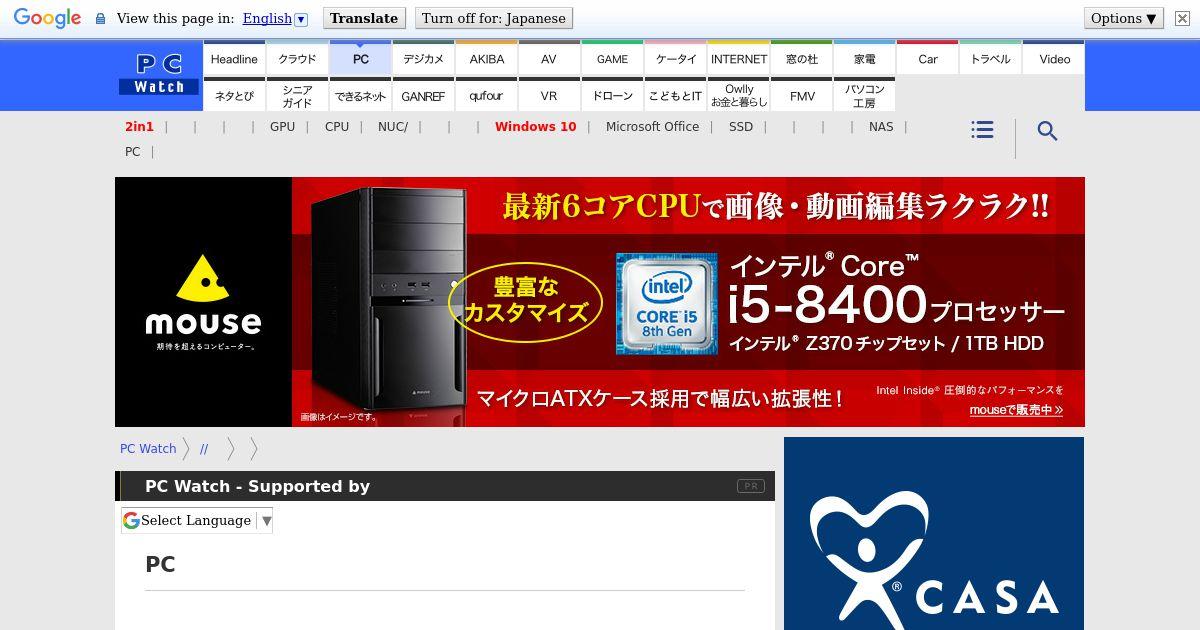Image resolution: width=1200 pixels, height=630 pixels.
Task: Open the hamburger list menu icon
Action: click(982, 130)
